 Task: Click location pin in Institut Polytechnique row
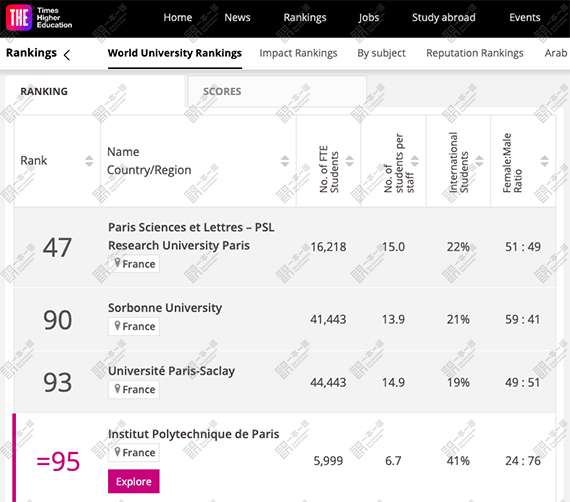click(x=117, y=452)
